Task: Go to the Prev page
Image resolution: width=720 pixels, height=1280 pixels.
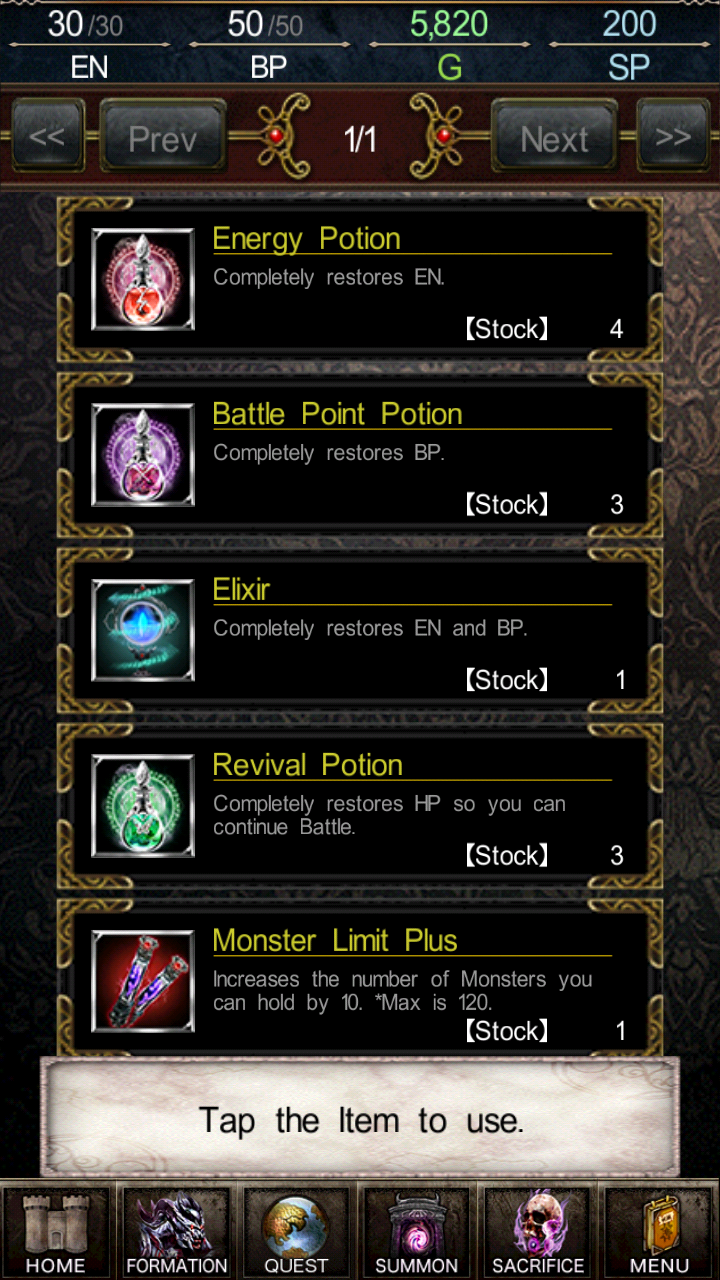Action: pos(162,138)
